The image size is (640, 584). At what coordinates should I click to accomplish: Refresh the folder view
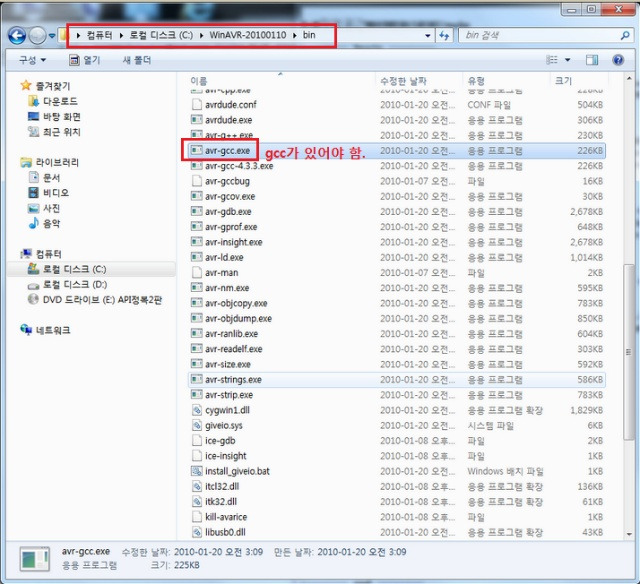[x=444, y=36]
